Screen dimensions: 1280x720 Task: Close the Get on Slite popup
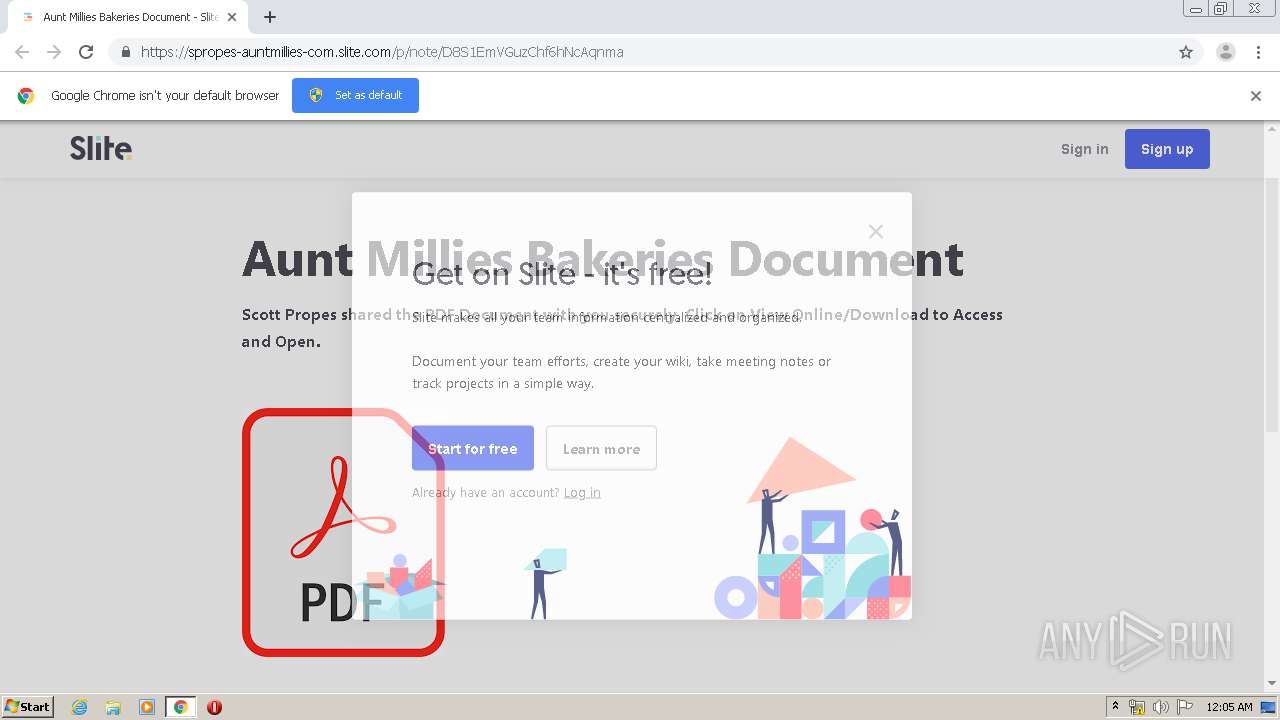click(876, 231)
